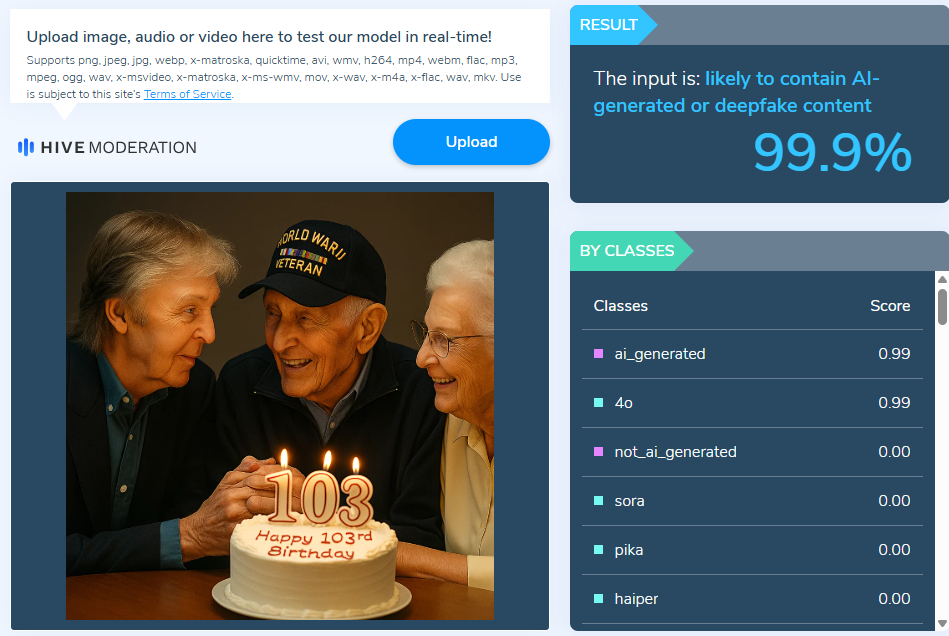Image resolution: width=949 pixels, height=636 pixels.
Task: Select the ai_generated class row
Action: pos(752,354)
